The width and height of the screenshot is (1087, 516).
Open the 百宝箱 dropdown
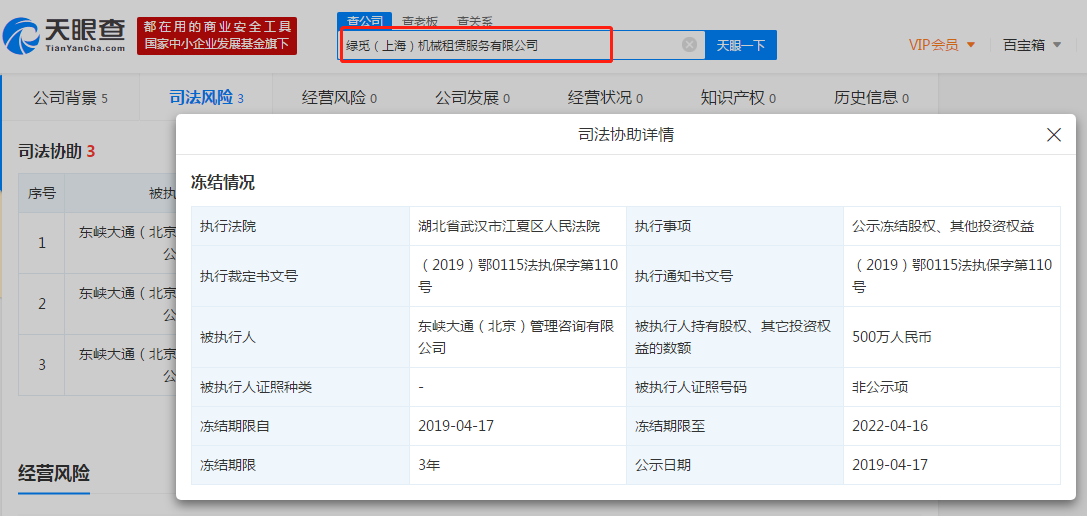click(1032, 45)
